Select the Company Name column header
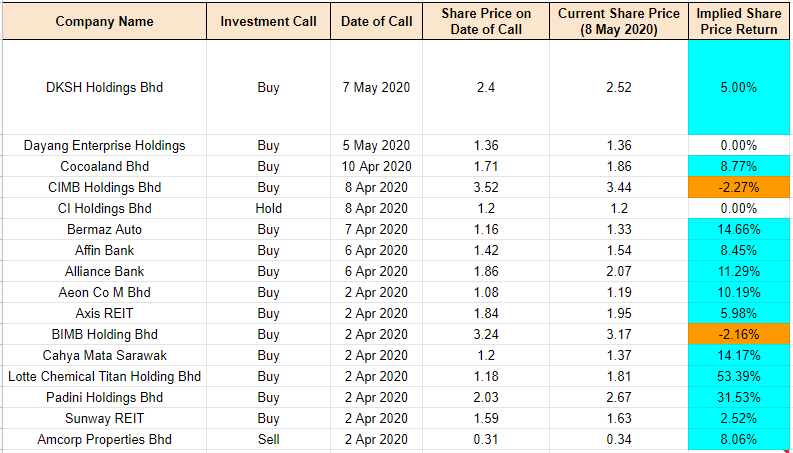 click(x=104, y=21)
